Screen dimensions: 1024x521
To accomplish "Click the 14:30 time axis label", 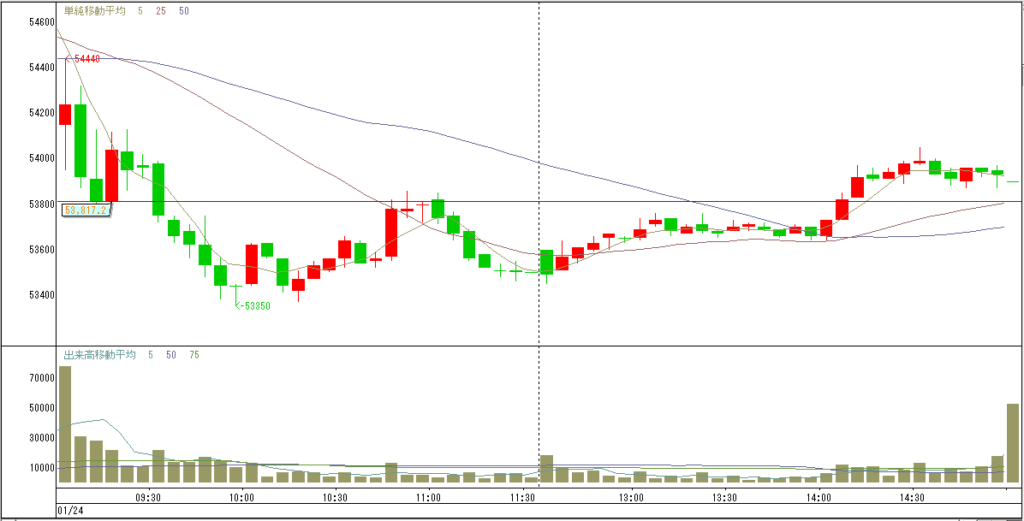I will click(x=912, y=497).
